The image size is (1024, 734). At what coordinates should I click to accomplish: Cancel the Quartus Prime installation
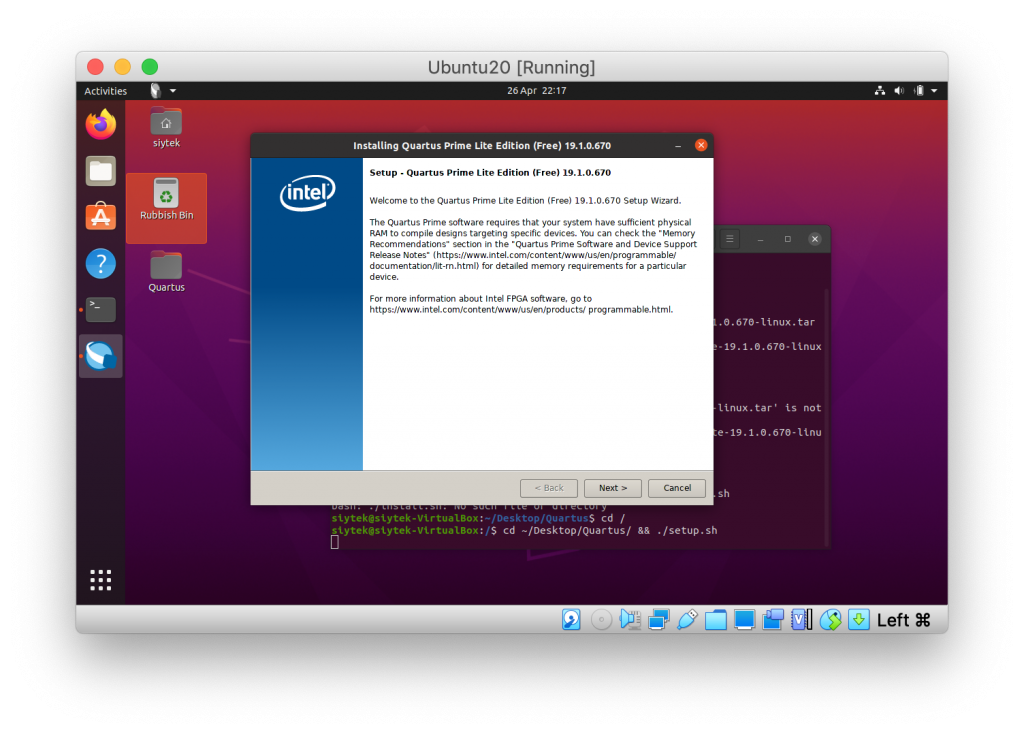677,488
